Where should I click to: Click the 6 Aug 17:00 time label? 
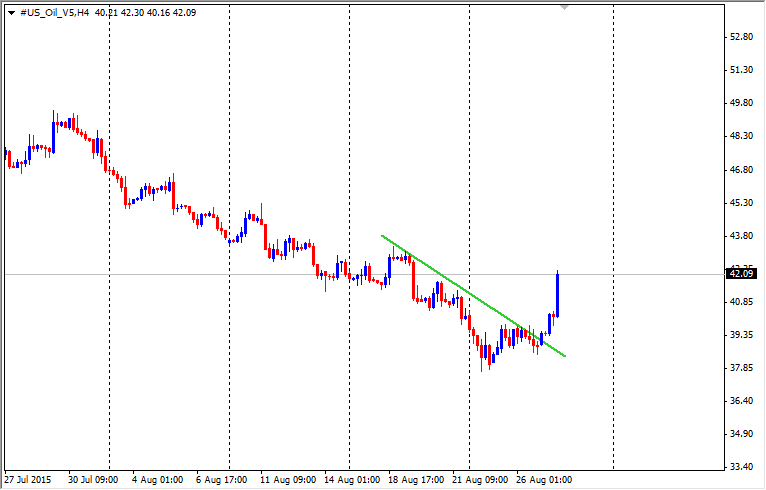221,480
